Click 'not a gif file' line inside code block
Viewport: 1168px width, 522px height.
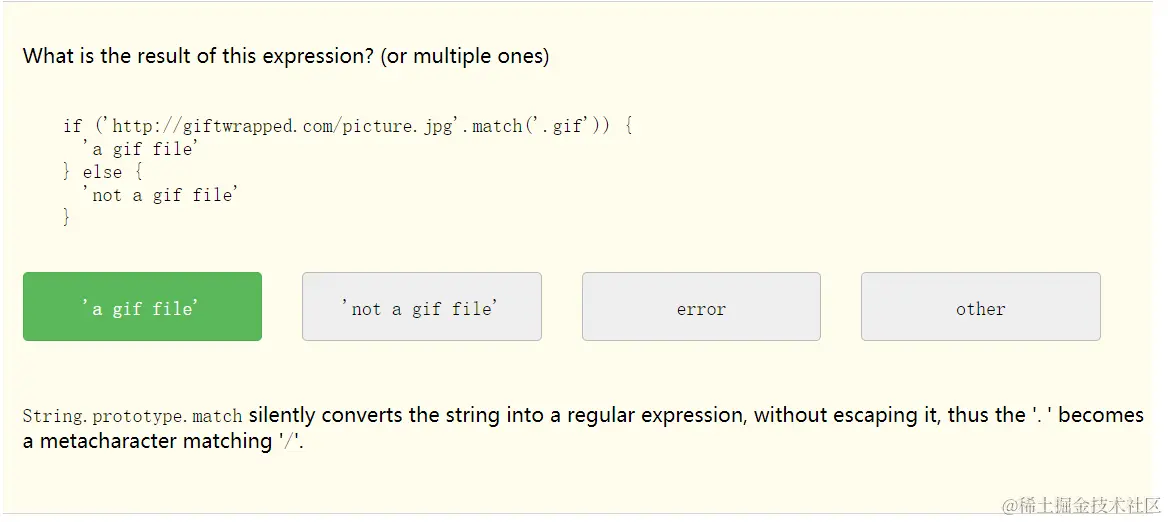160,195
